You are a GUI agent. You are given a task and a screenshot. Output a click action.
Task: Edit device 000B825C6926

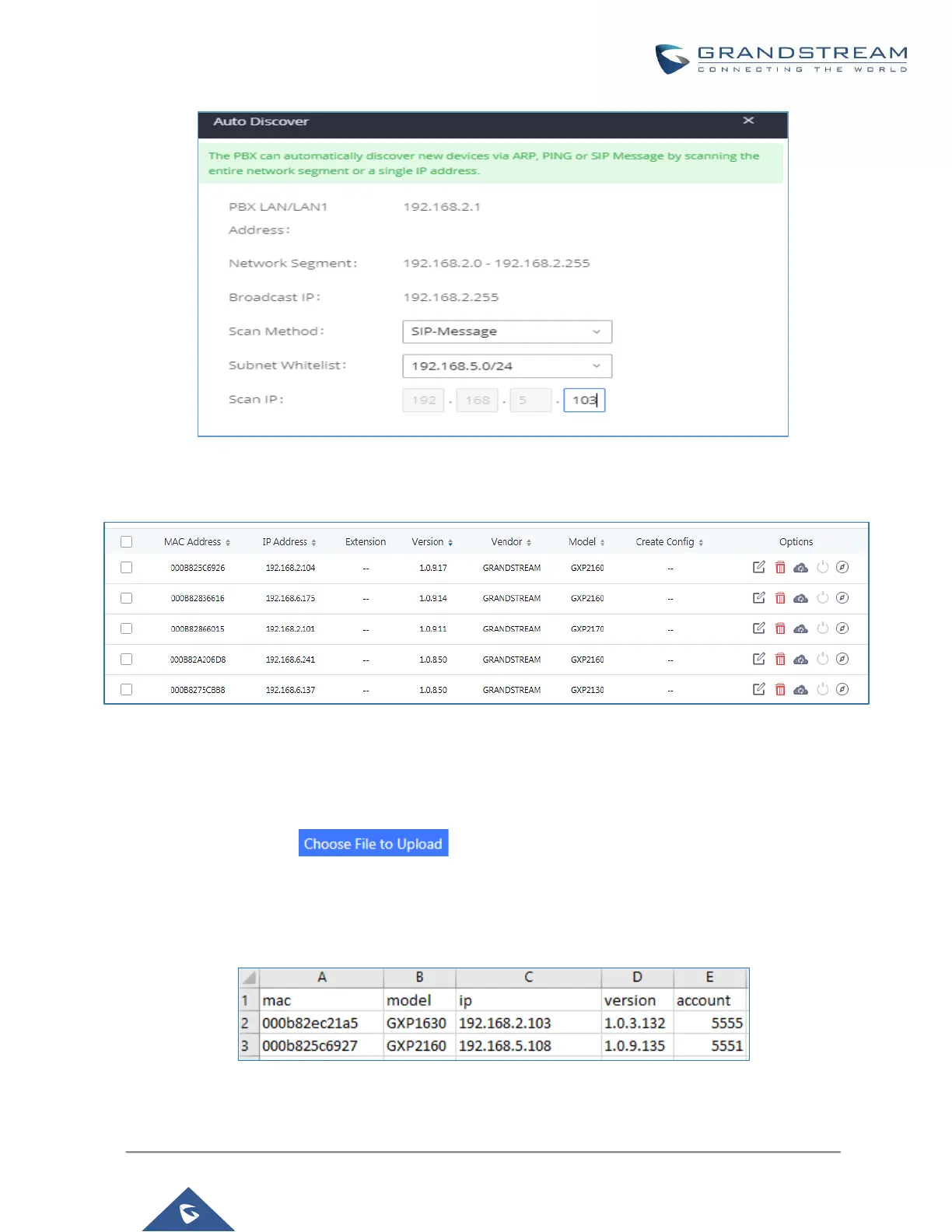coord(759,567)
